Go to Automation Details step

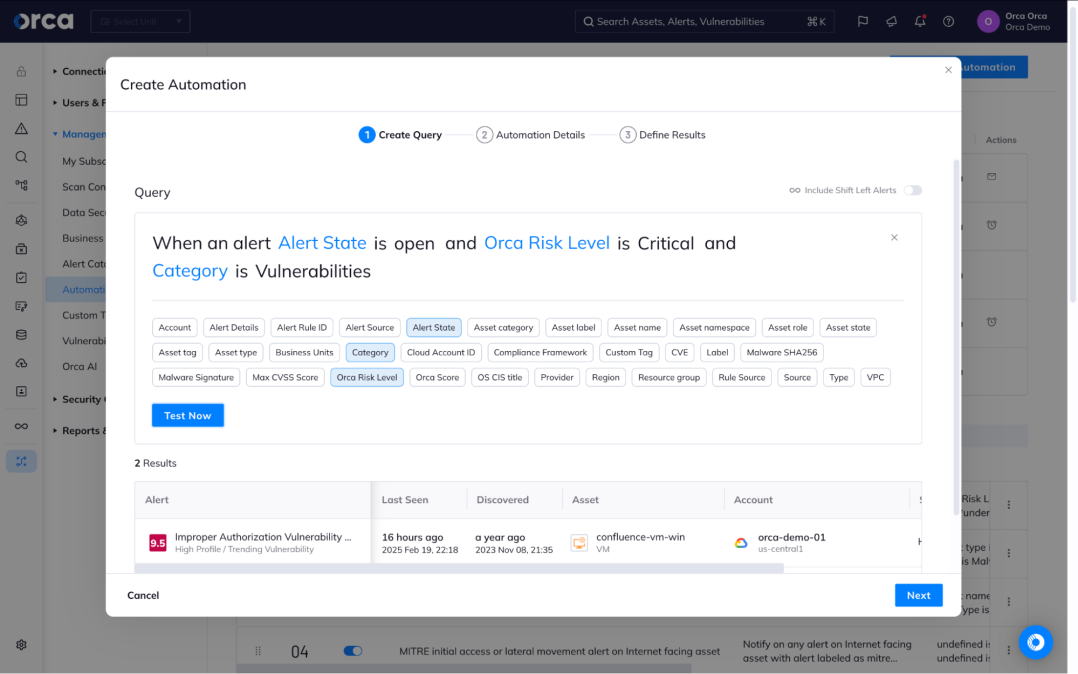click(531, 135)
